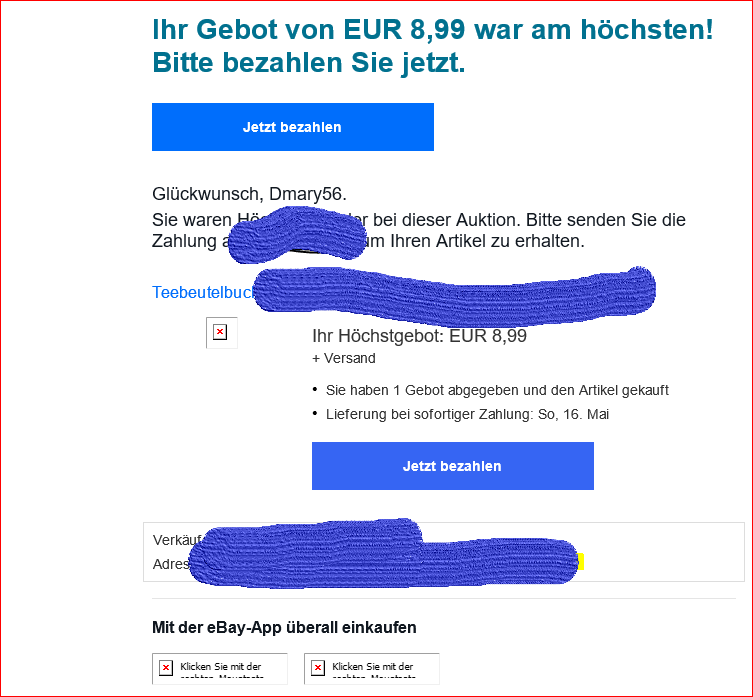Click the Mit der eBay-App überall einkaufen heading

[284, 628]
